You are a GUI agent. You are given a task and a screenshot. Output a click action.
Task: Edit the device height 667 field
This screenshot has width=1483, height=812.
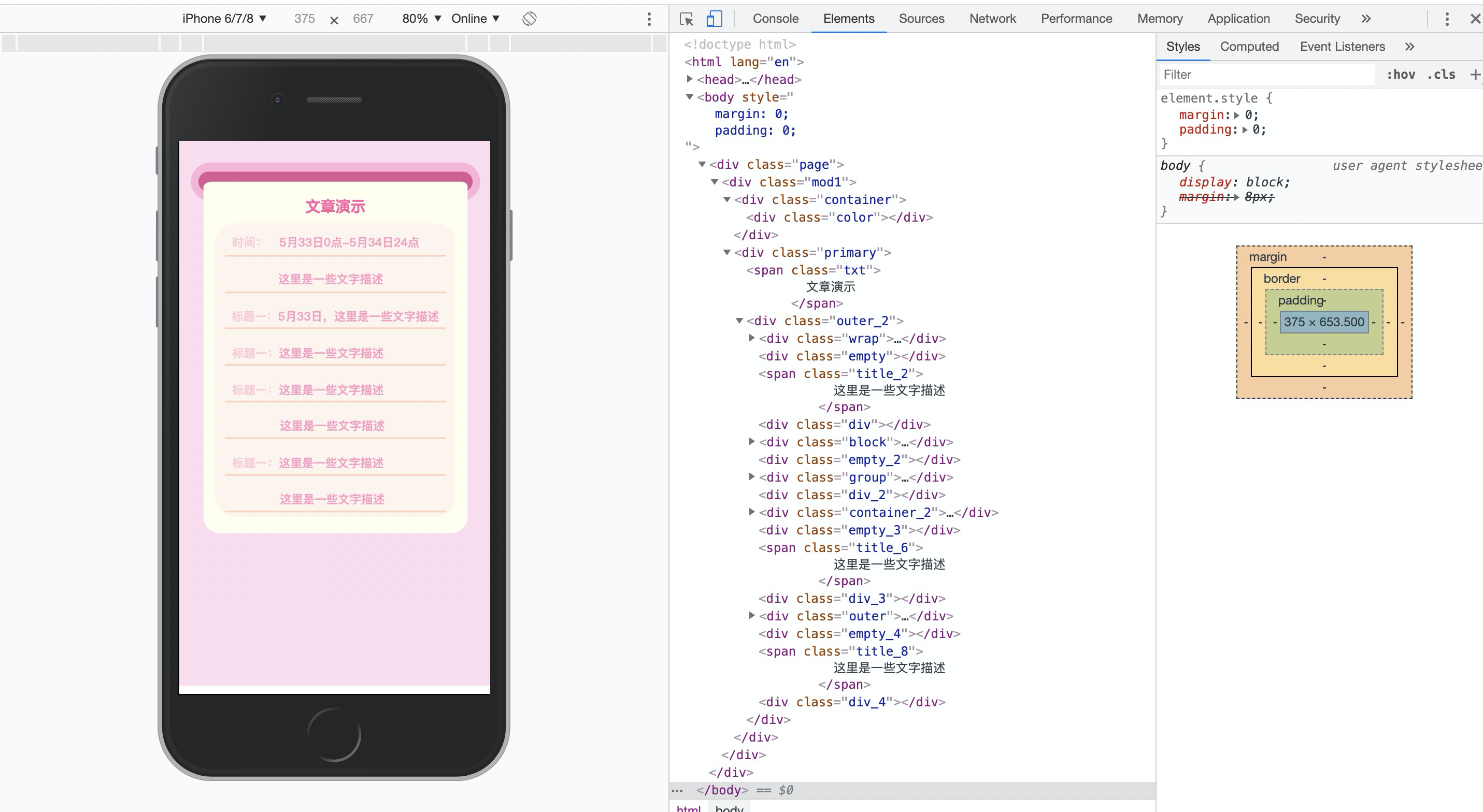tap(363, 19)
